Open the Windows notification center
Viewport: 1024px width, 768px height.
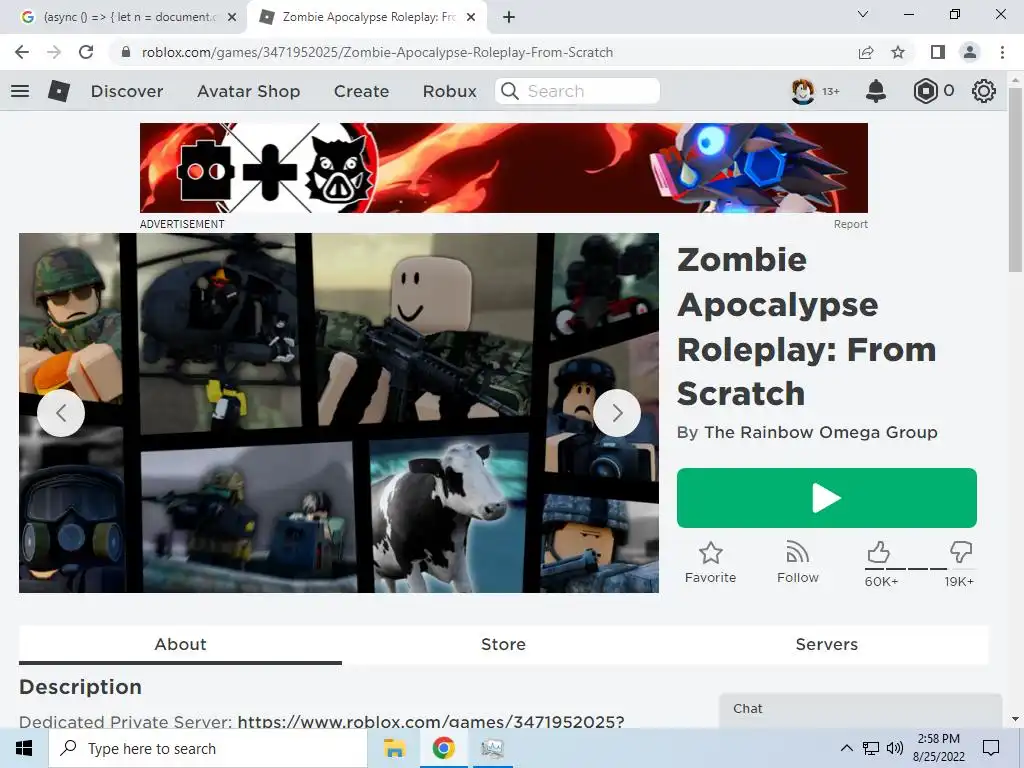click(x=991, y=748)
